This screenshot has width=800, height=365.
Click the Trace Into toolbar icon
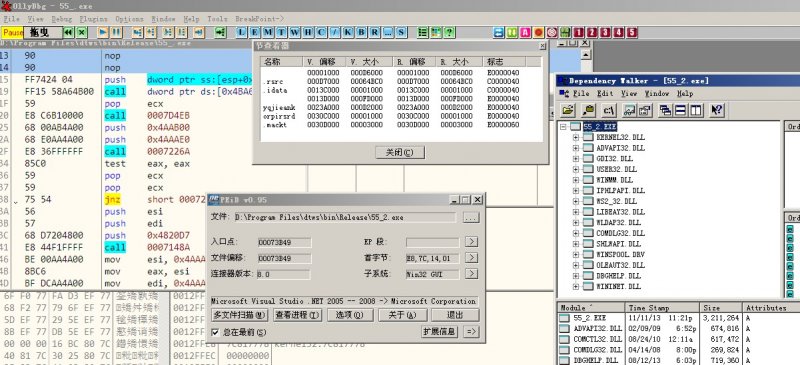[x=168, y=33]
